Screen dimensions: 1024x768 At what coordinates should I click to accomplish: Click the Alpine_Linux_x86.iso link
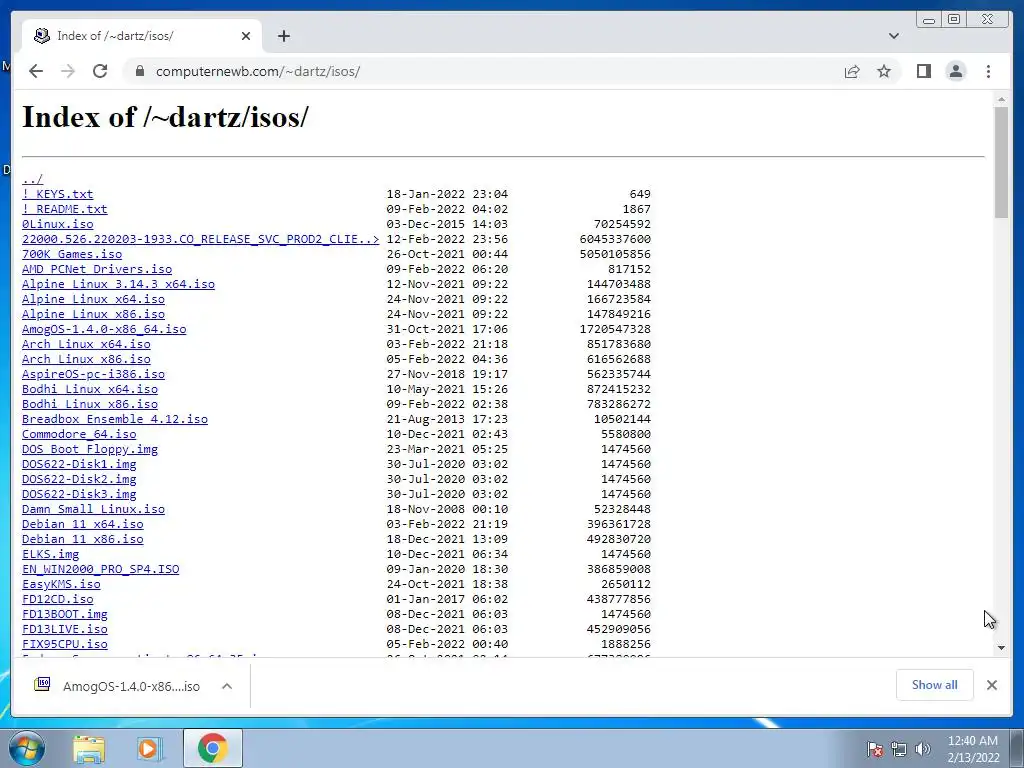93,314
